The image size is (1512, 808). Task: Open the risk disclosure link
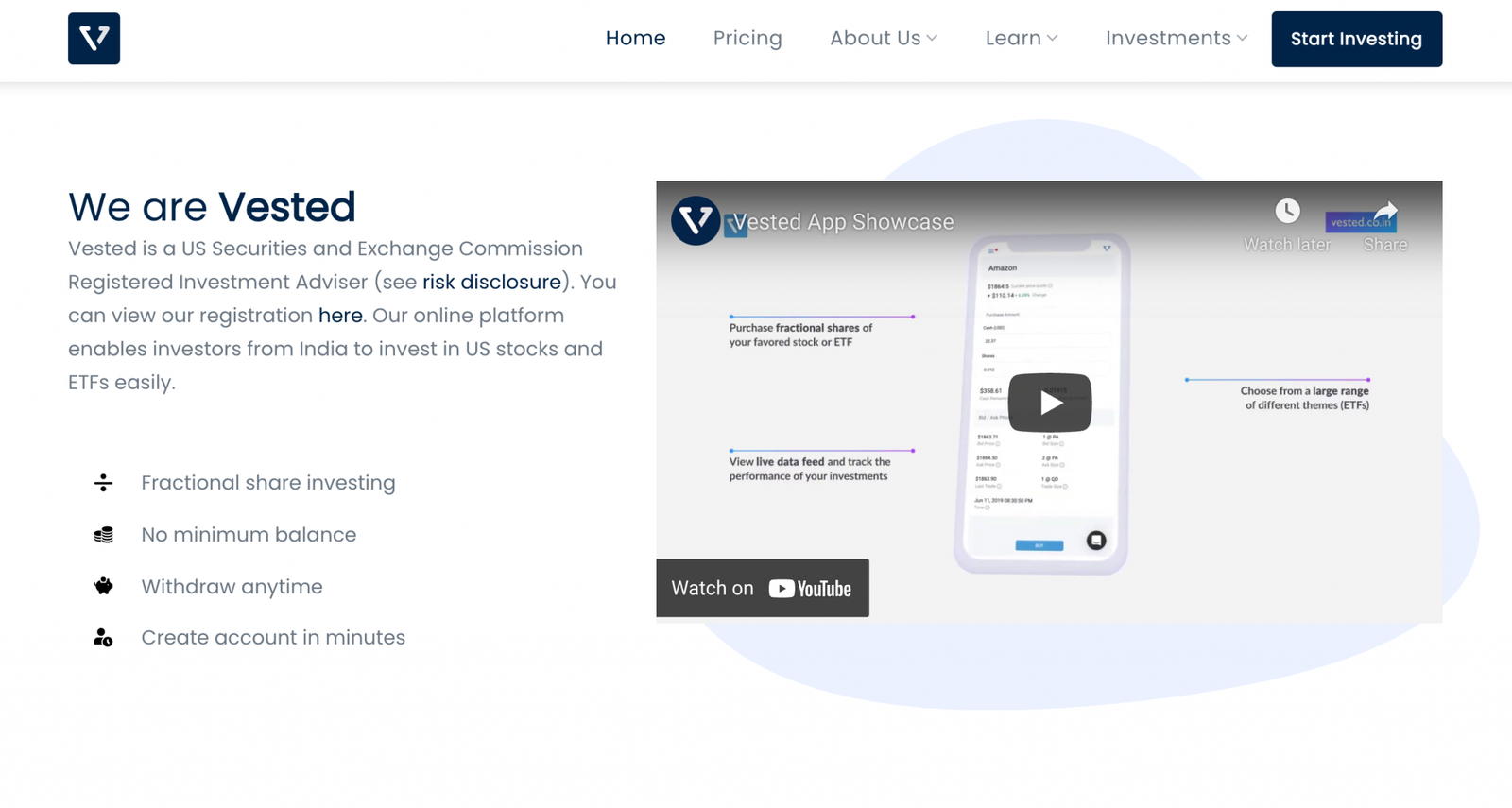click(x=491, y=283)
